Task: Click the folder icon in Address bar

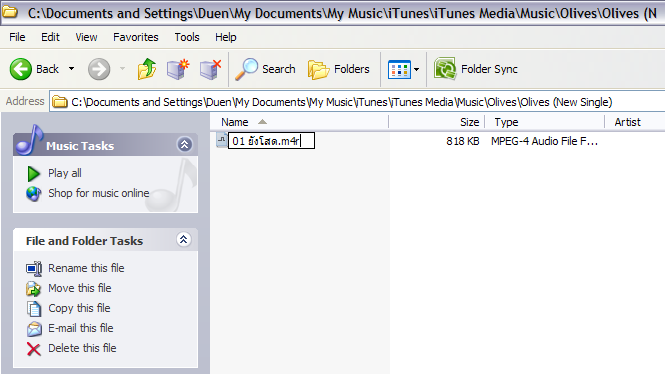Action: [x=60, y=102]
